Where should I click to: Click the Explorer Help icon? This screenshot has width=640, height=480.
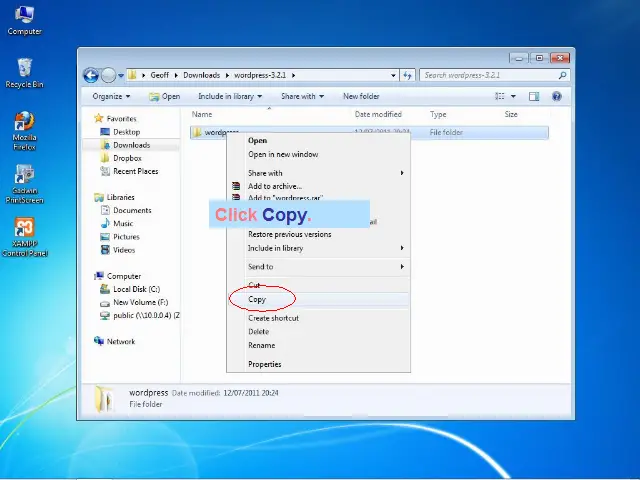(556, 96)
